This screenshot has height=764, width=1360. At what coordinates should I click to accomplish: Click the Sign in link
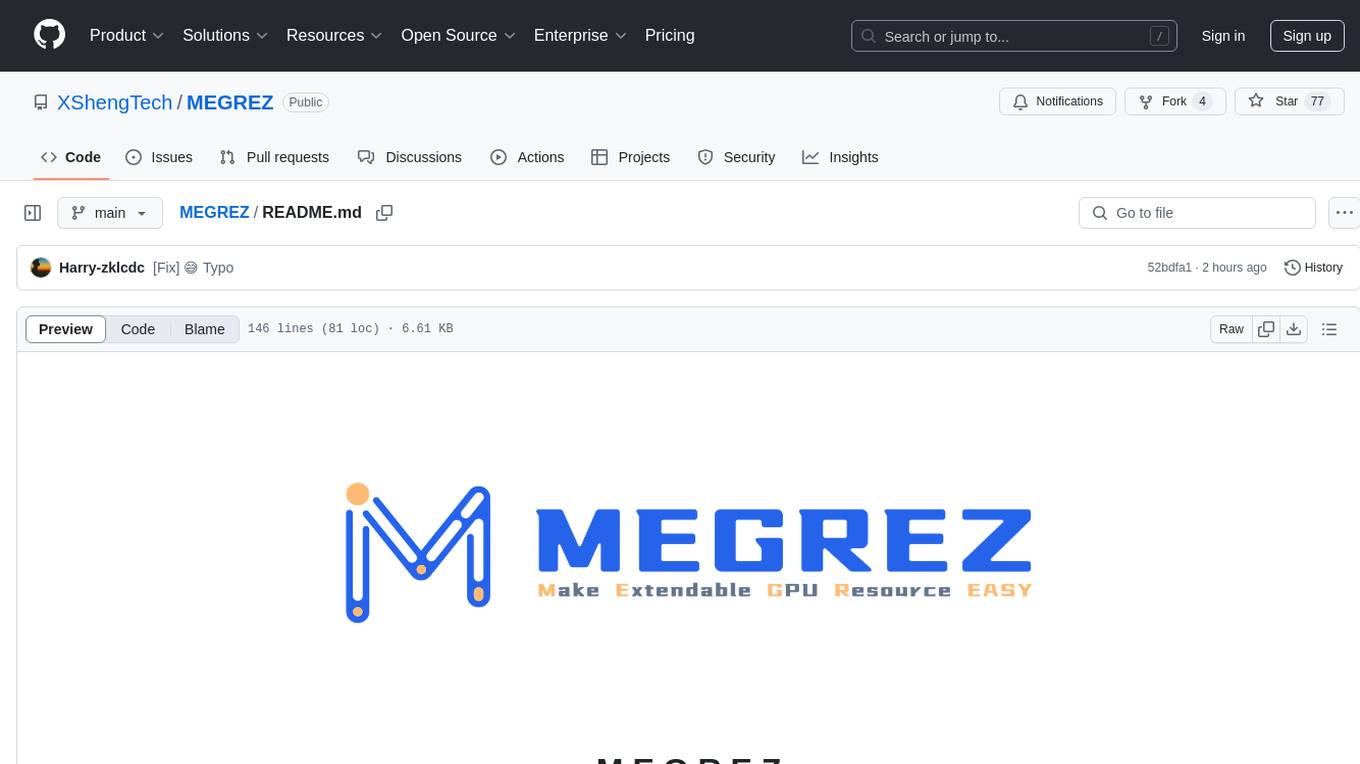point(1223,36)
